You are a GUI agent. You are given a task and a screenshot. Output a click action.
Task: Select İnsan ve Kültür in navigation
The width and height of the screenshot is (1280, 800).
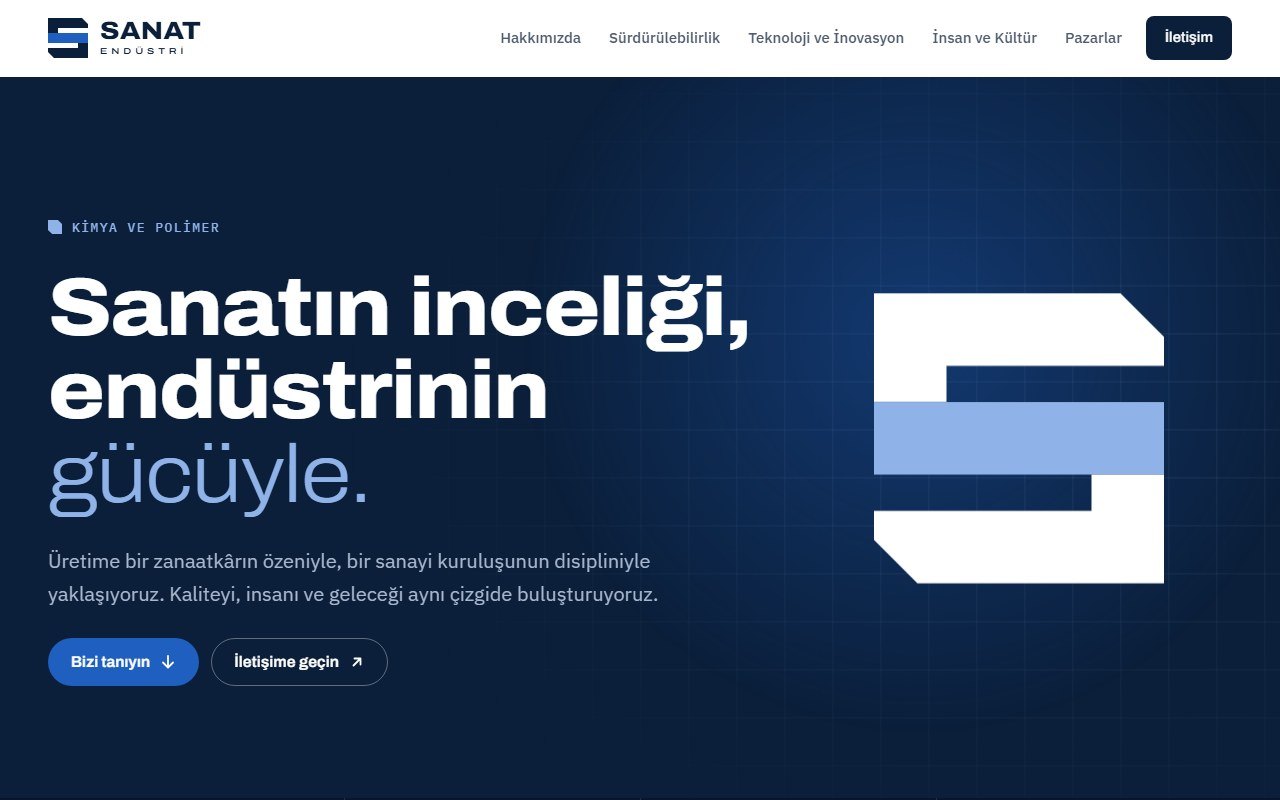click(984, 38)
